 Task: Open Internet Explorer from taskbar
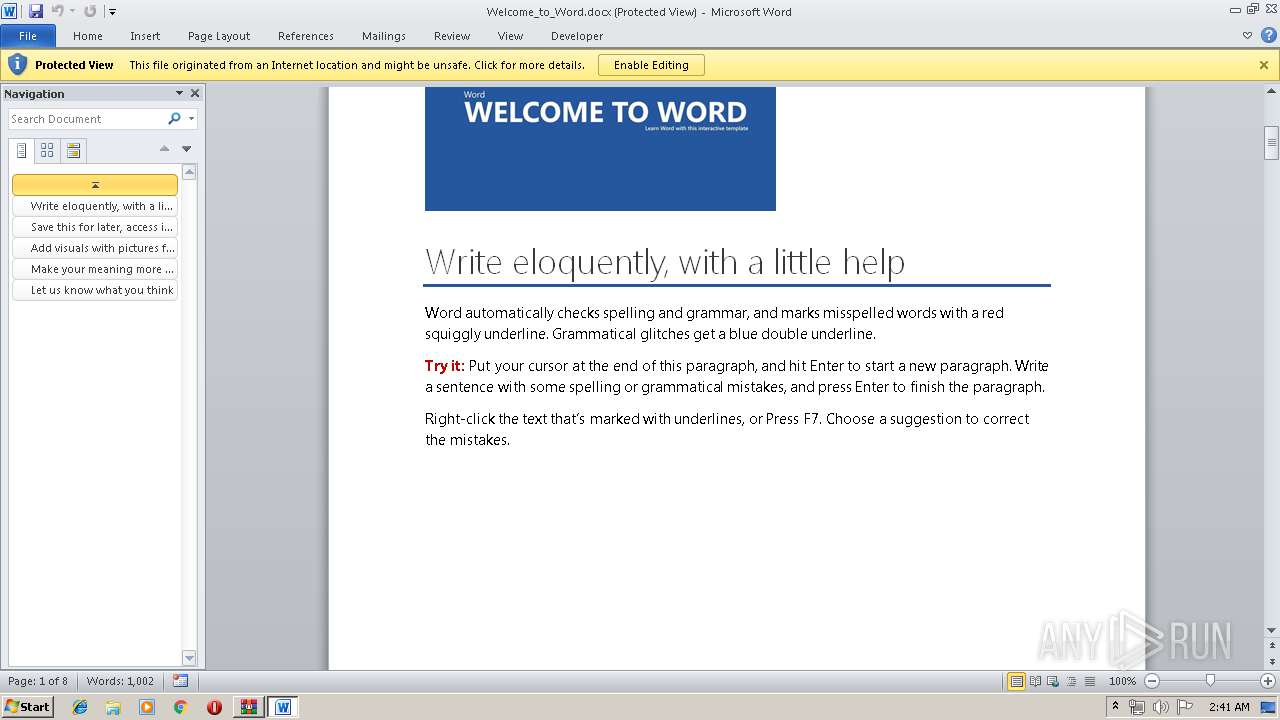(x=80, y=707)
